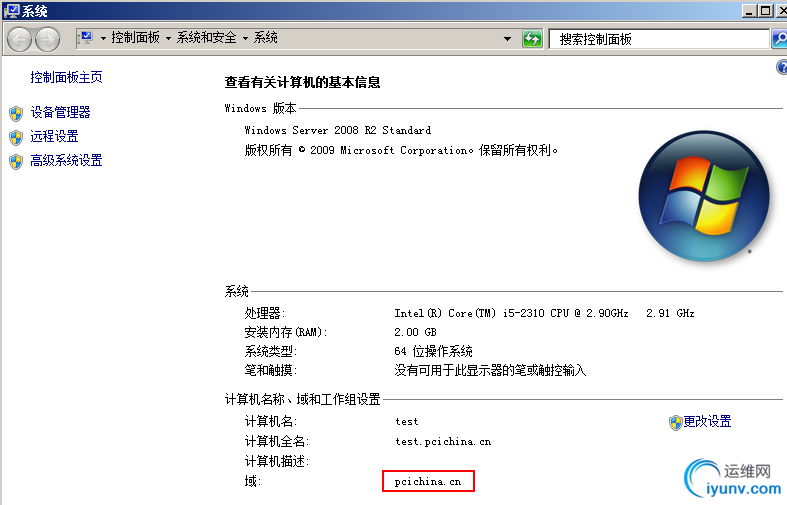Image resolution: width=787 pixels, height=505 pixels.
Task: Open address bar history dropdown arrow
Action: pyautogui.click(x=507, y=39)
